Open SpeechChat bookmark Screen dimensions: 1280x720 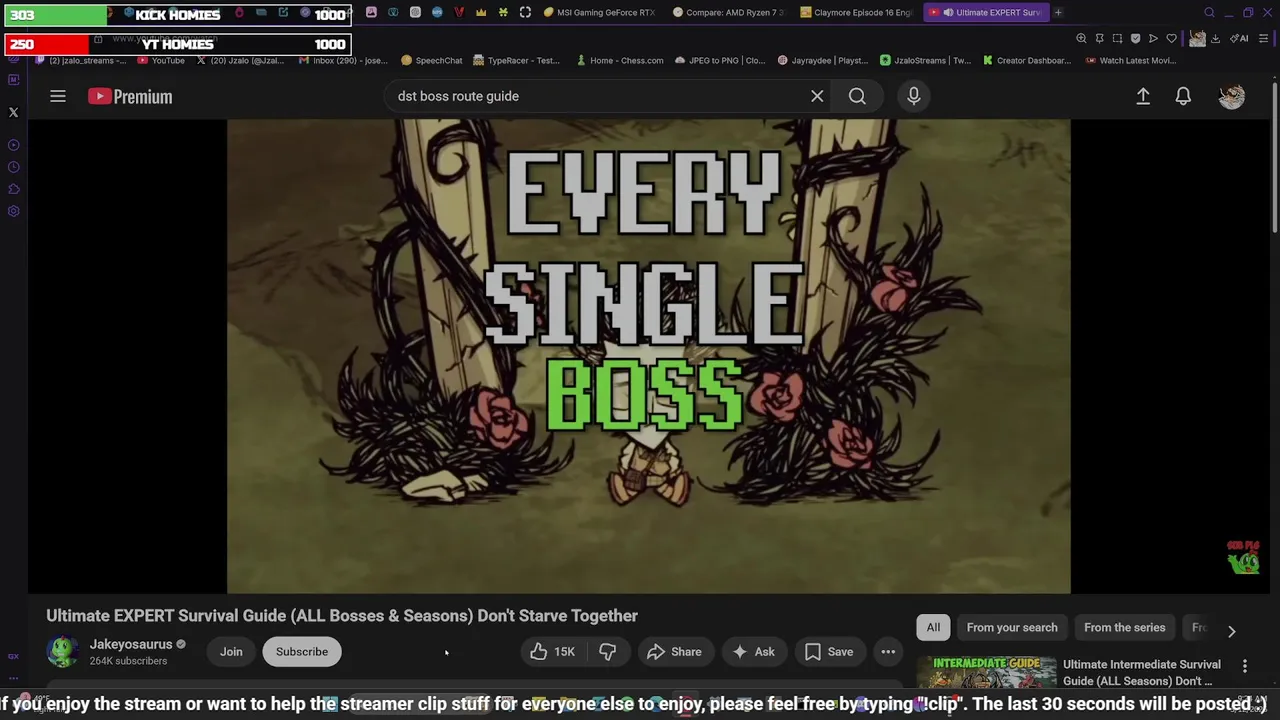[x=431, y=60]
